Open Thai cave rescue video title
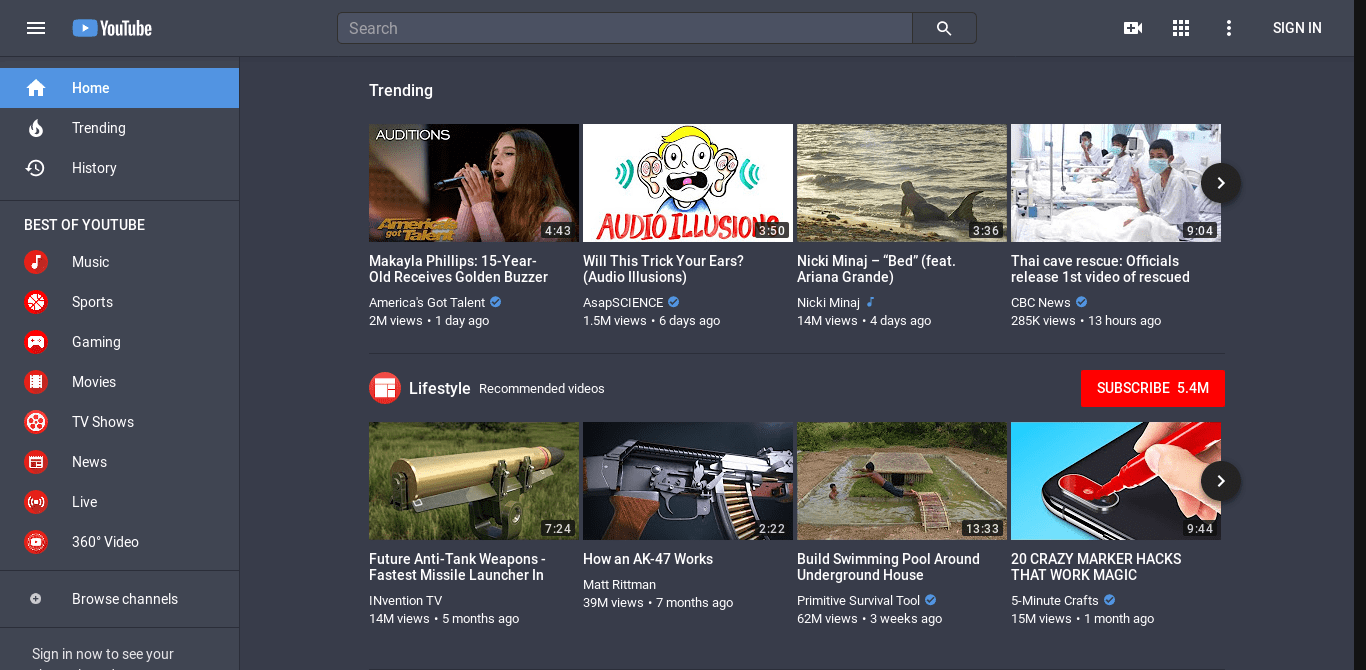The image size is (1366, 670). [x=1100, y=269]
